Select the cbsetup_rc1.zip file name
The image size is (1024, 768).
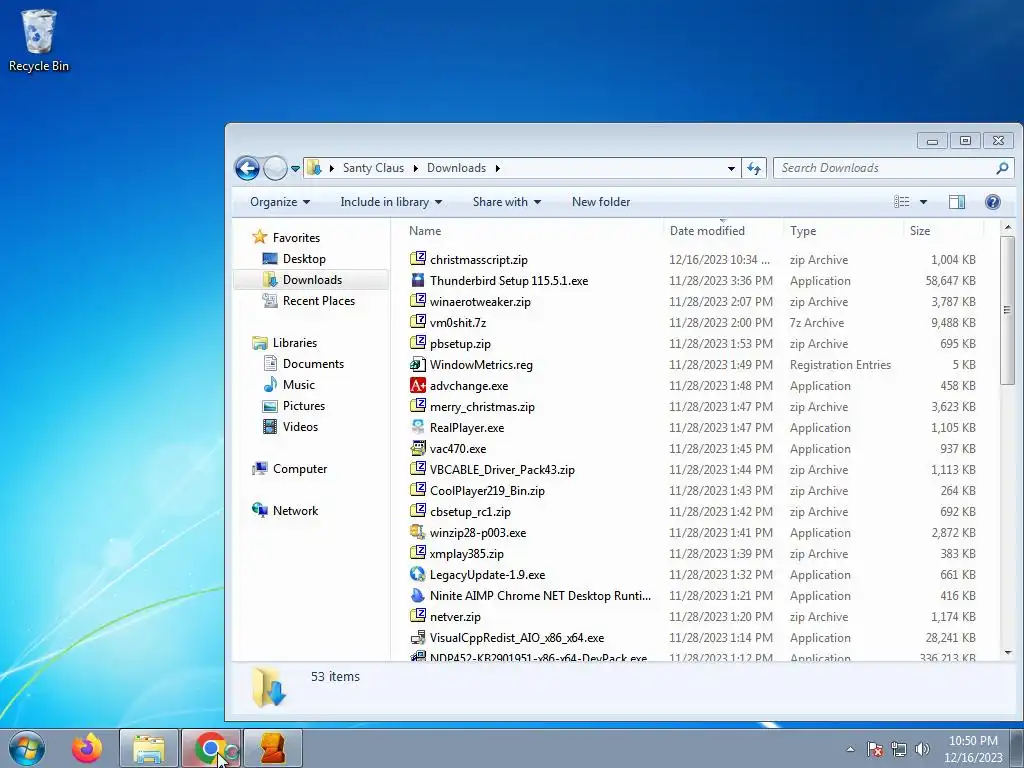click(470, 511)
